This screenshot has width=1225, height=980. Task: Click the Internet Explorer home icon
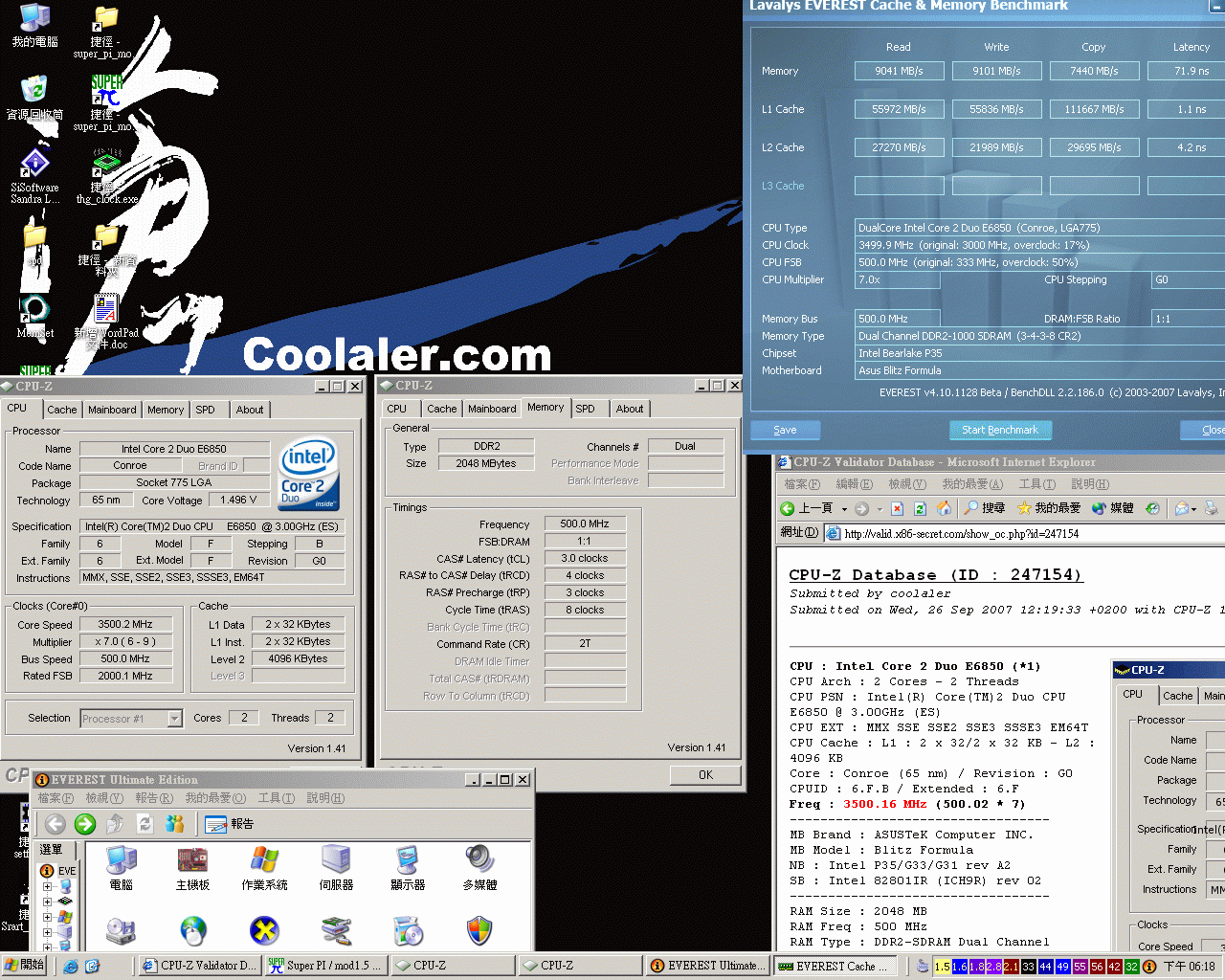click(944, 508)
